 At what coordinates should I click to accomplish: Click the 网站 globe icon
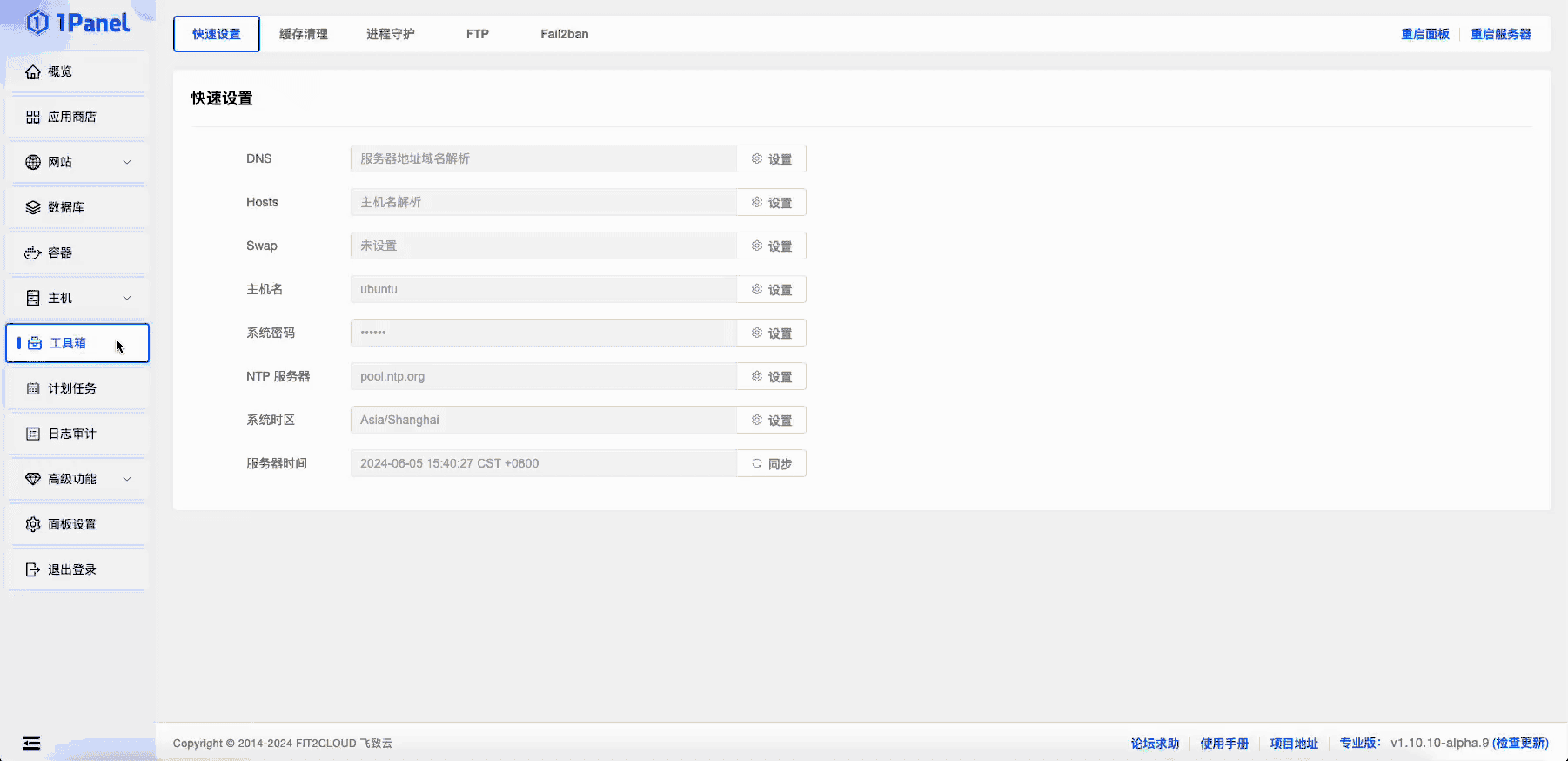click(x=33, y=162)
